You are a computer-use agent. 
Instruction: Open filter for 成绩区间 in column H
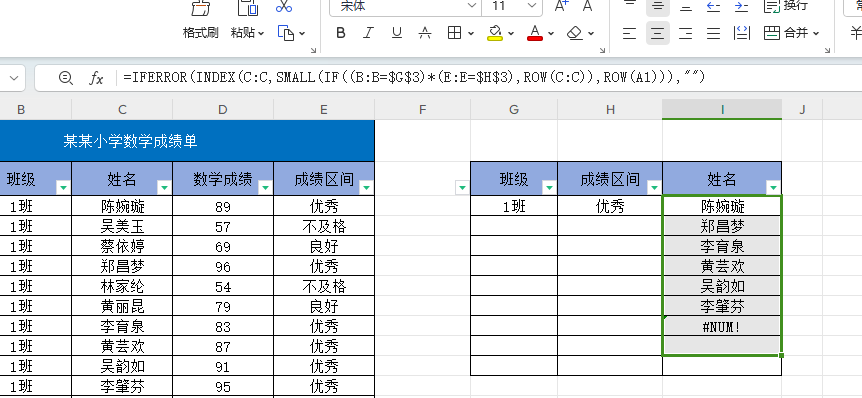pos(654,188)
